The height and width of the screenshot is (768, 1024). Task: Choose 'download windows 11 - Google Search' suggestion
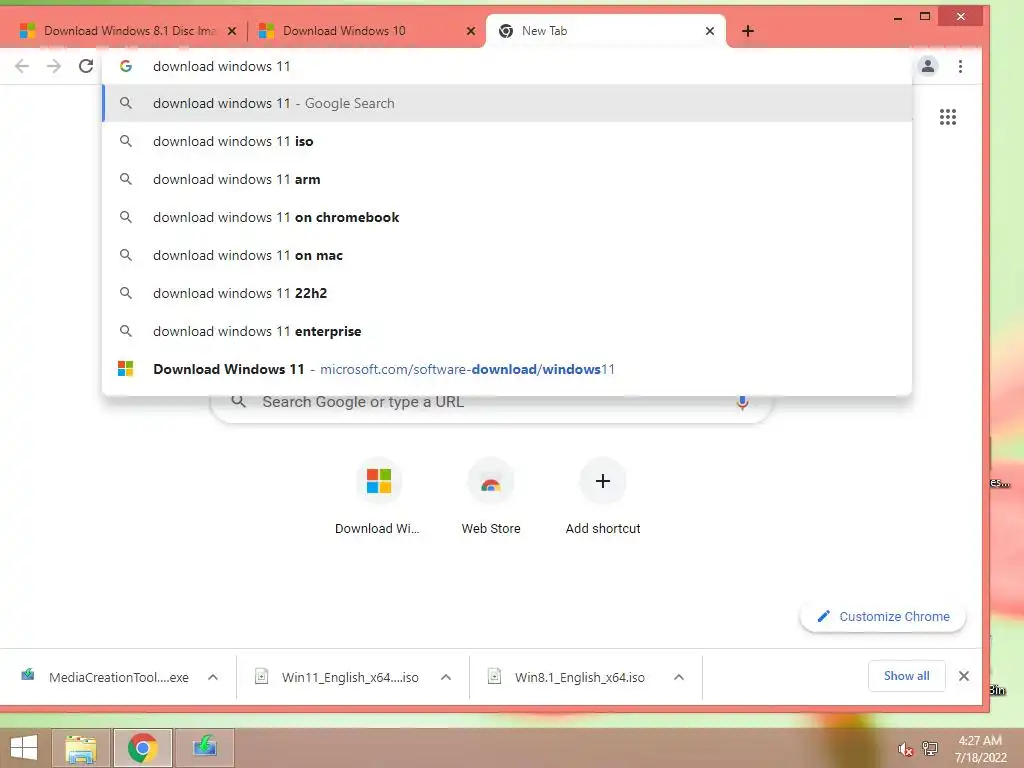pos(507,103)
